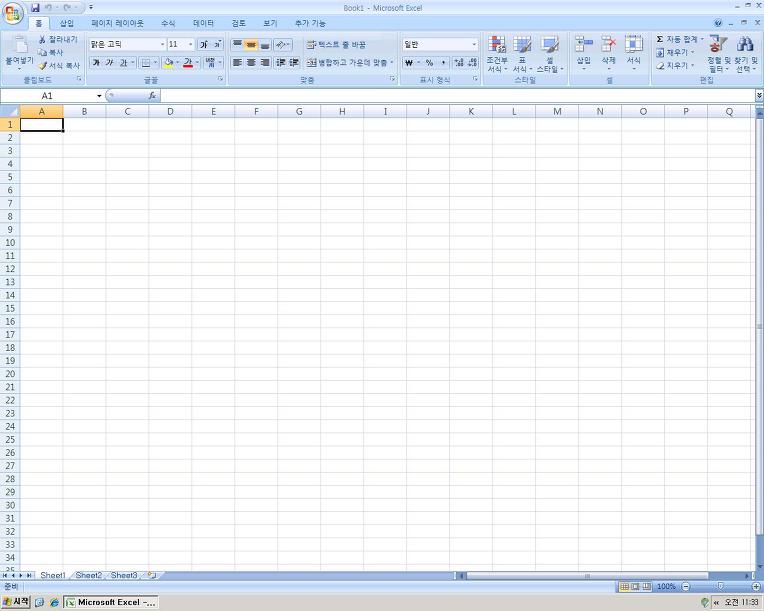Toggle center horizontal alignment
This screenshot has width=764, height=611.
pos(251,62)
